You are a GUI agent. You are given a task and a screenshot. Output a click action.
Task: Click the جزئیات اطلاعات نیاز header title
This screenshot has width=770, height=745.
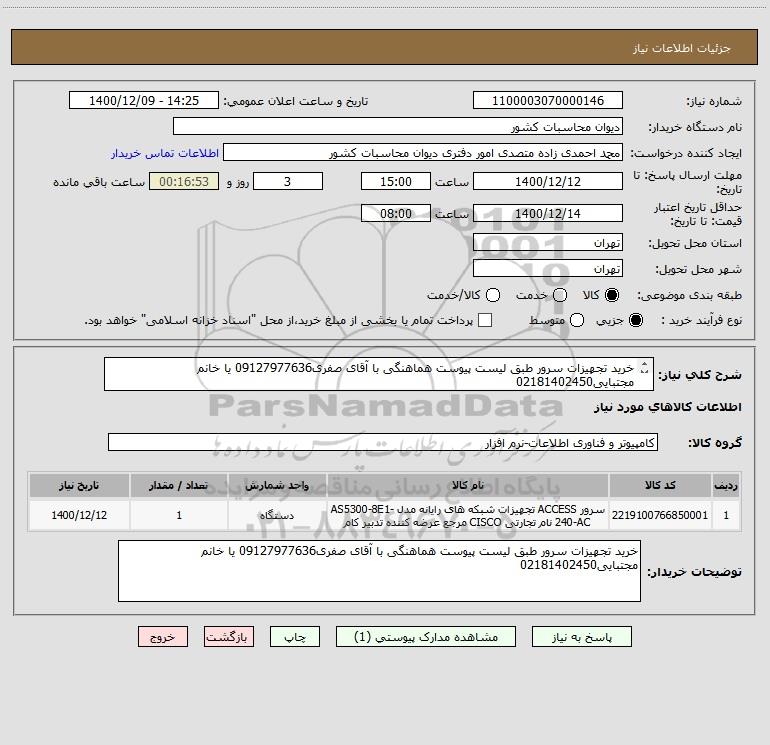click(x=682, y=48)
